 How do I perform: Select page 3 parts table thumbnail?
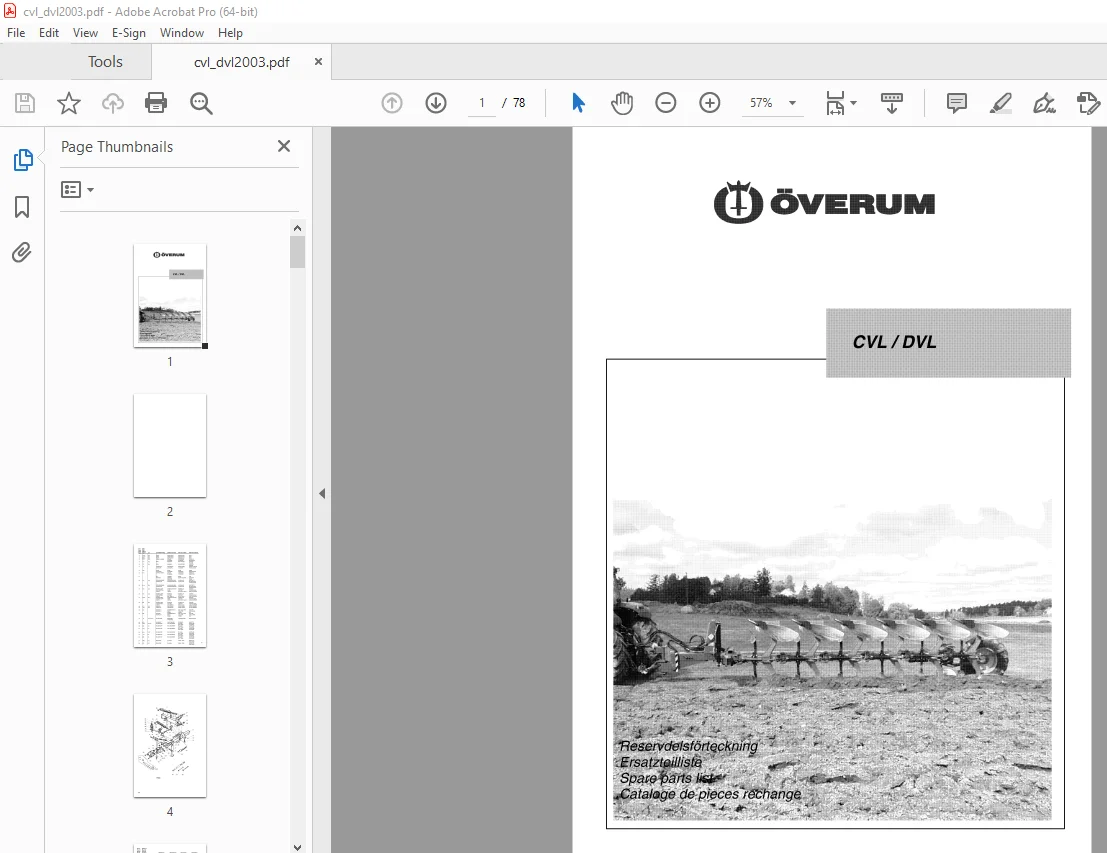point(170,596)
